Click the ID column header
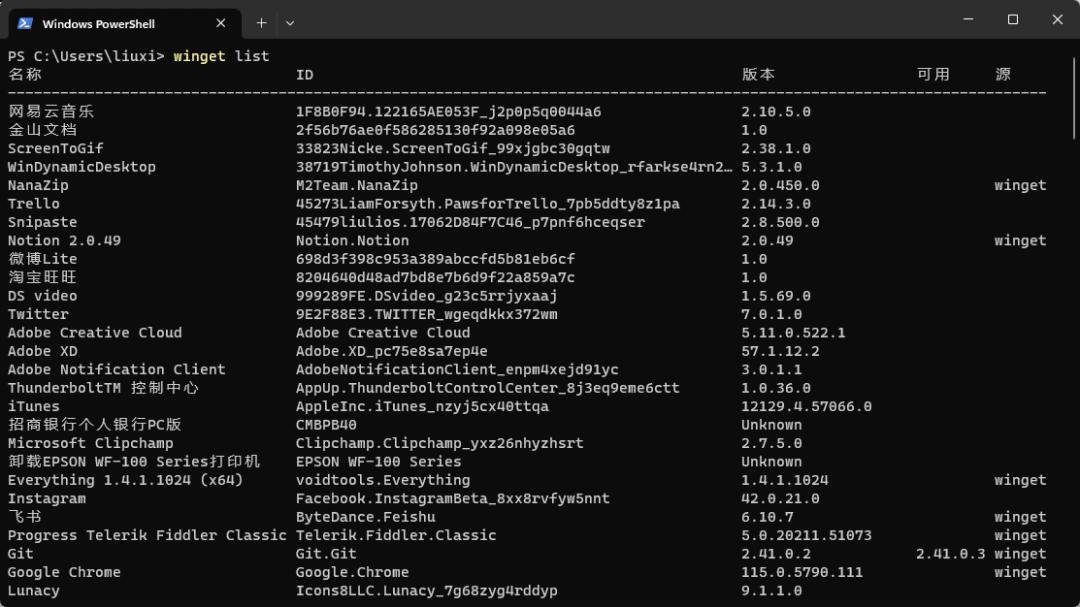This screenshot has height=607, width=1080. pyautogui.click(x=304, y=74)
